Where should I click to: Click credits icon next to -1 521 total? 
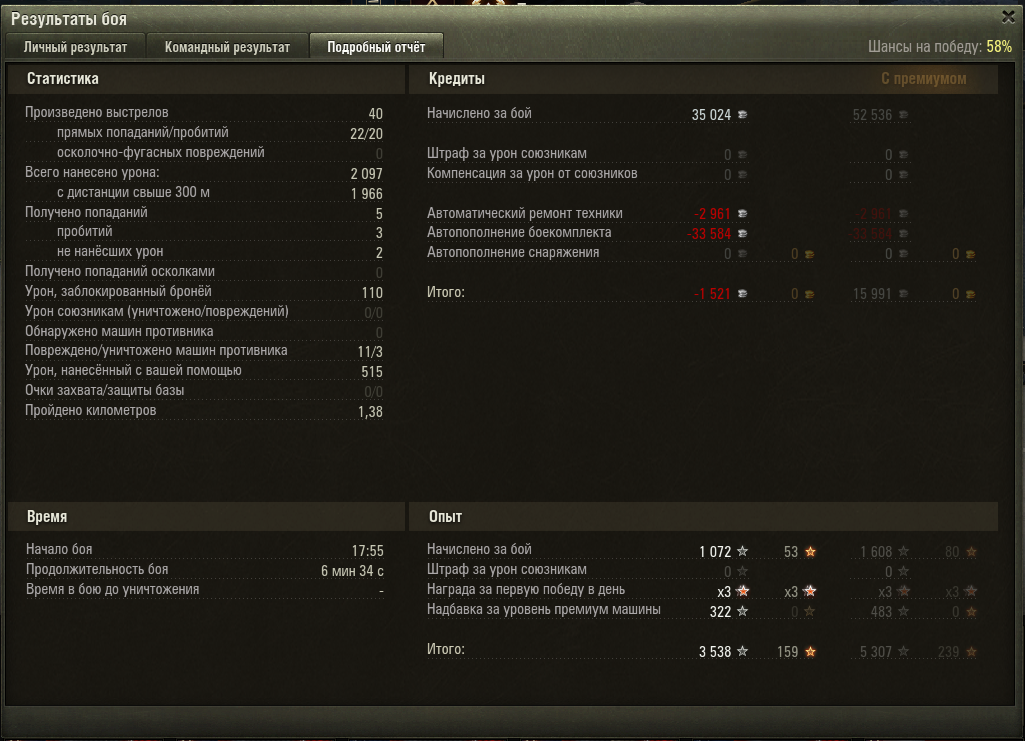click(743, 294)
